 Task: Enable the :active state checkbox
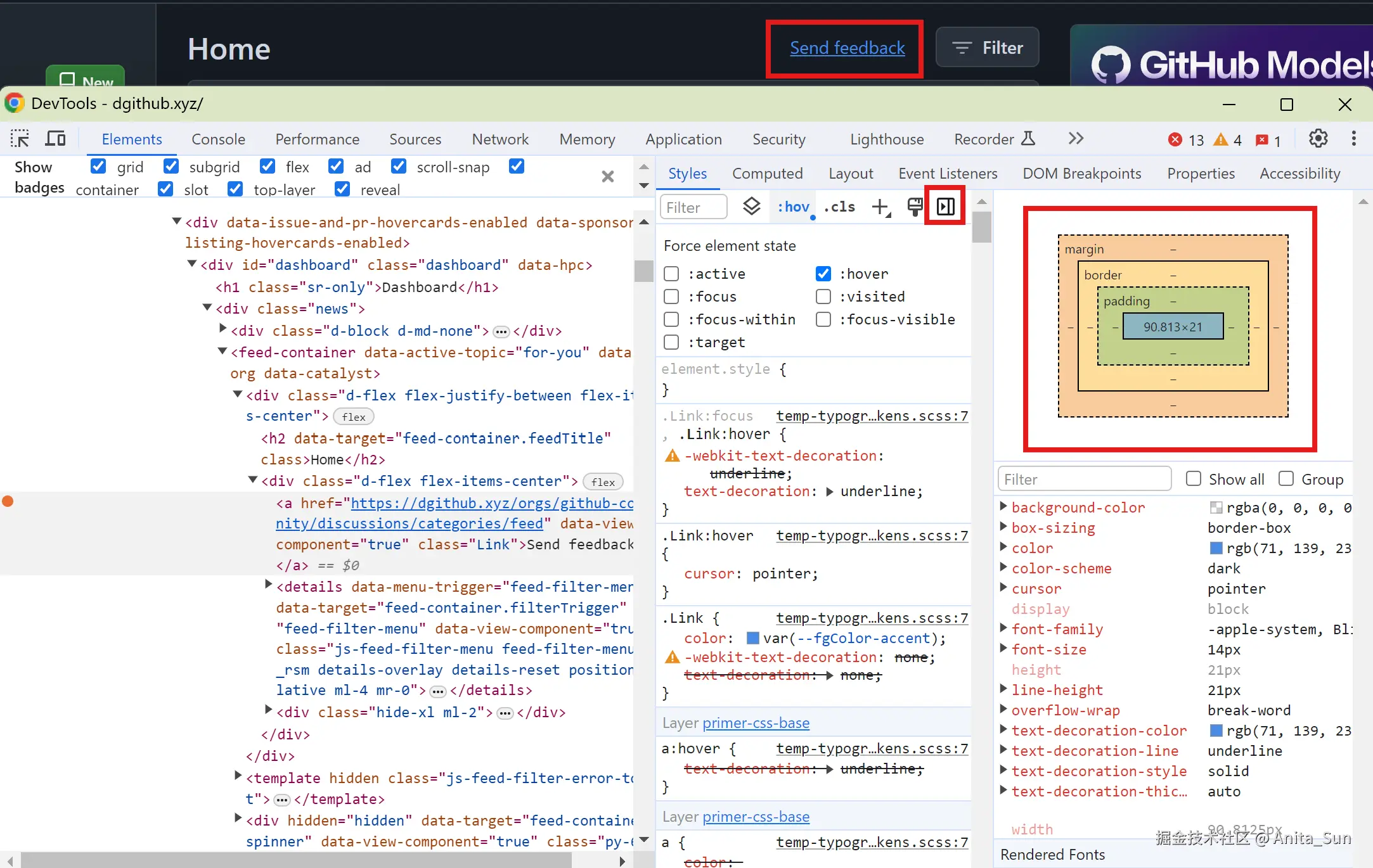click(x=671, y=274)
